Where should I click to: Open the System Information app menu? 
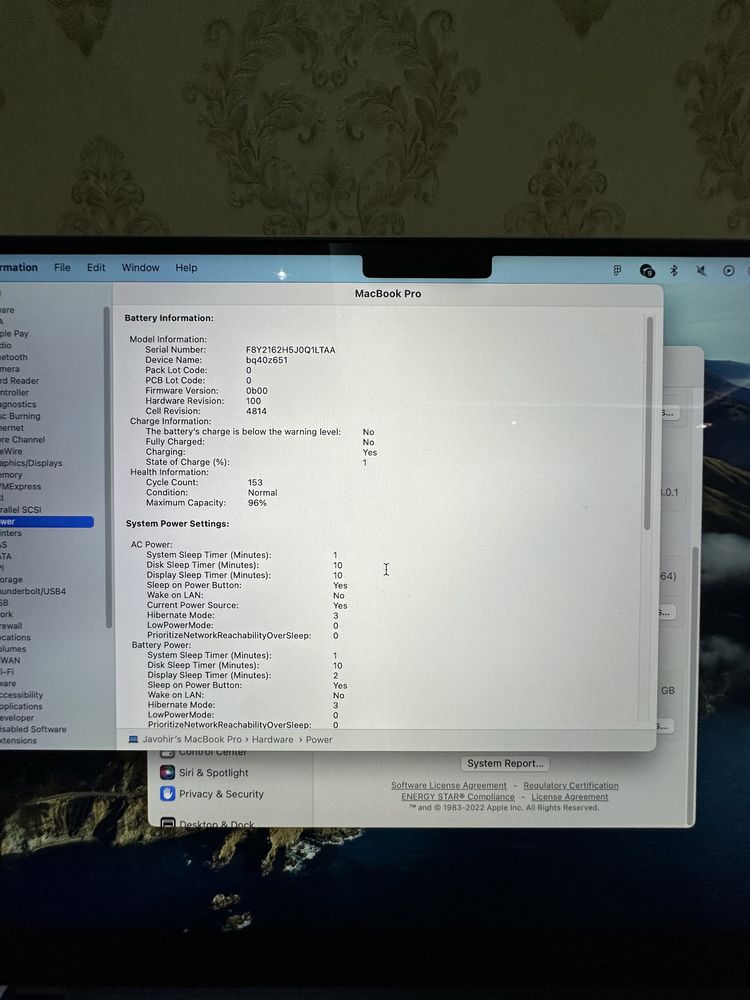pyautogui.click(x=18, y=267)
